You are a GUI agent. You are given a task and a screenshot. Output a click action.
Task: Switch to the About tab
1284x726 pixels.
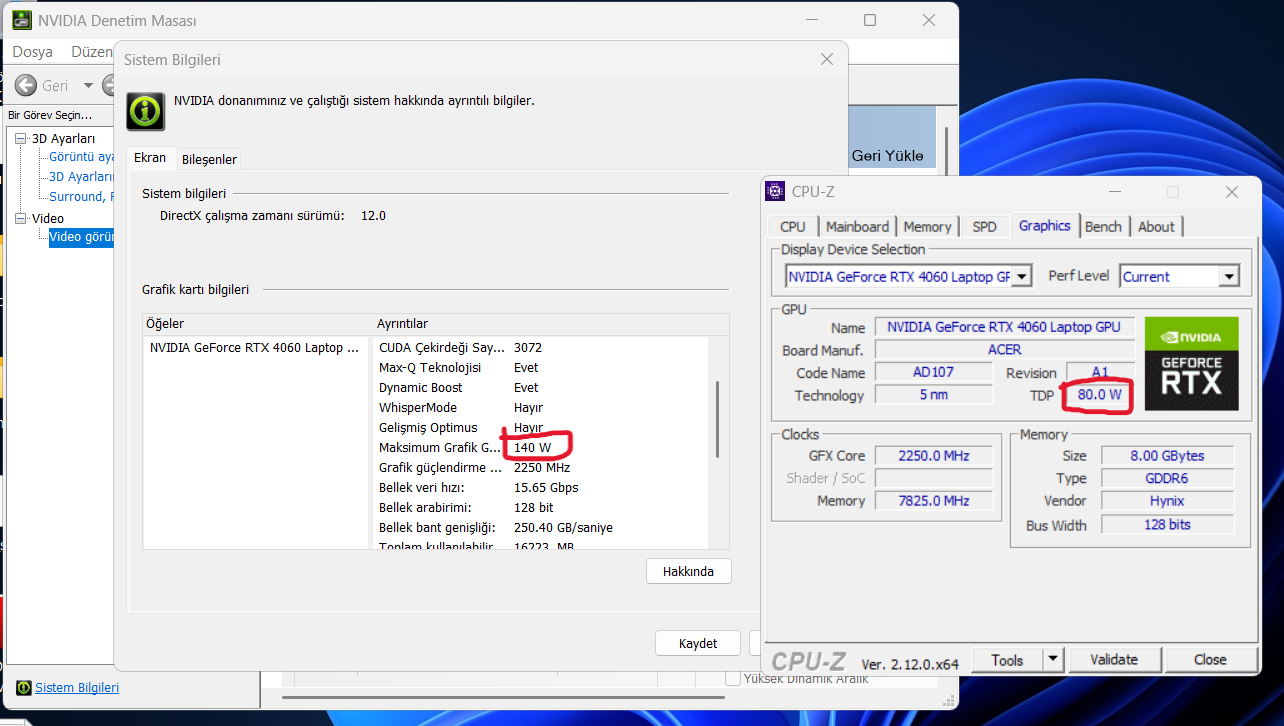click(1157, 227)
